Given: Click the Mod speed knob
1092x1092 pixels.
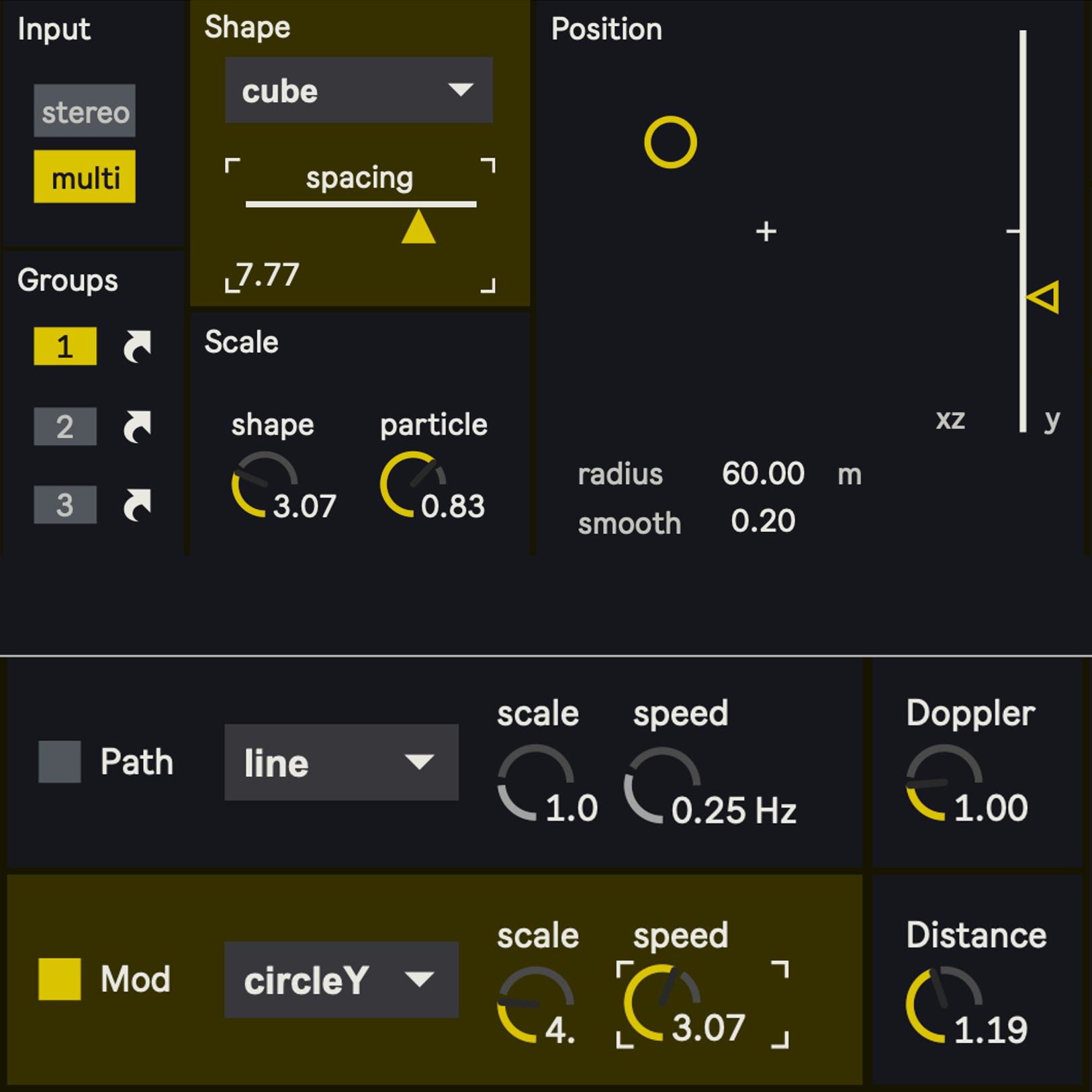Looking at the screenshot, I should [x=662, y=1003].
